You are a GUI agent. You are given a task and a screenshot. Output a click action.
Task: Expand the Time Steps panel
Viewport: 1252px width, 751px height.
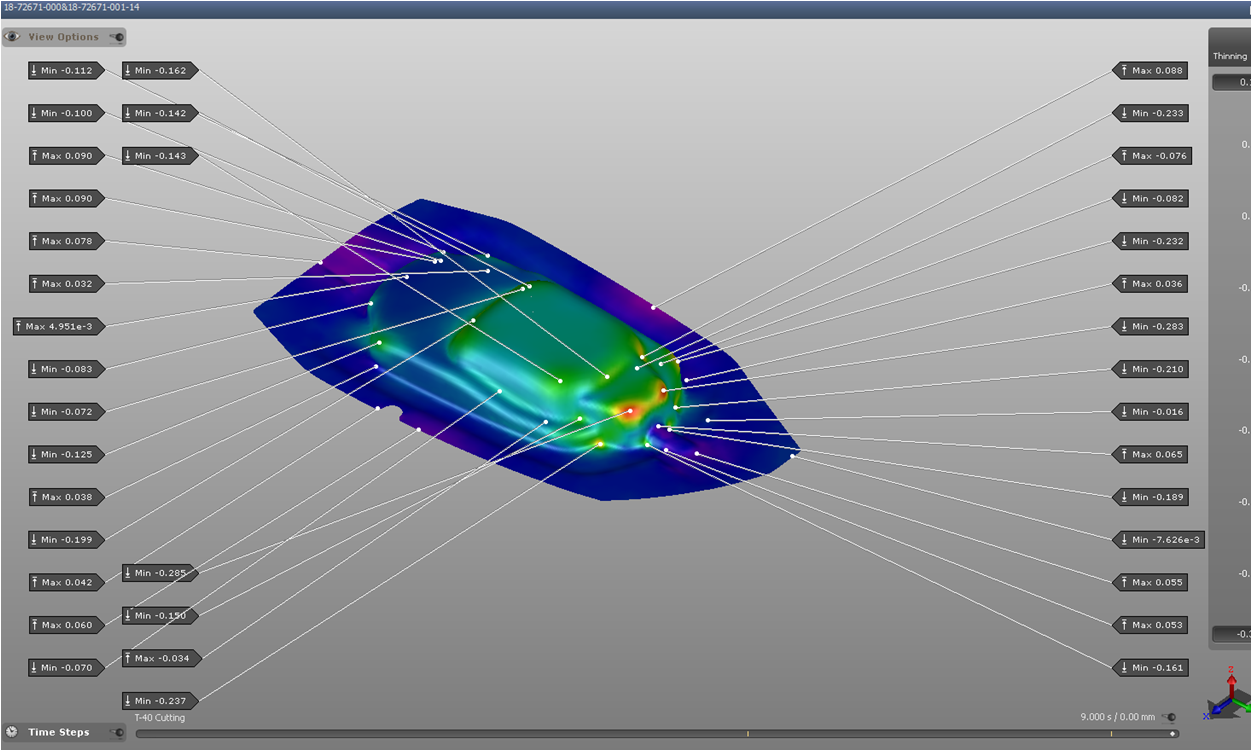pos(58,732)
